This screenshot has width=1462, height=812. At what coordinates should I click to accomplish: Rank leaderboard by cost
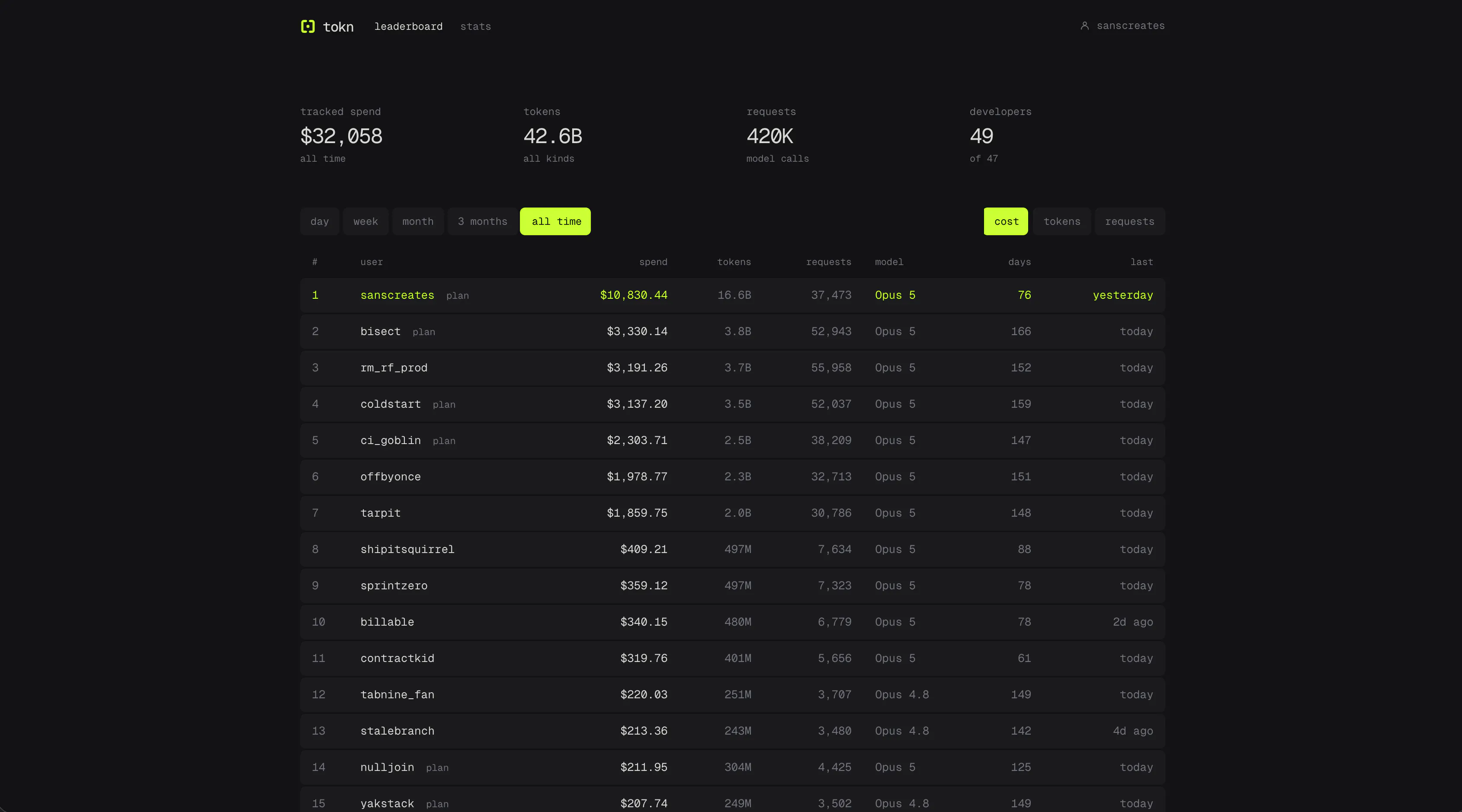coord(1006,221)
